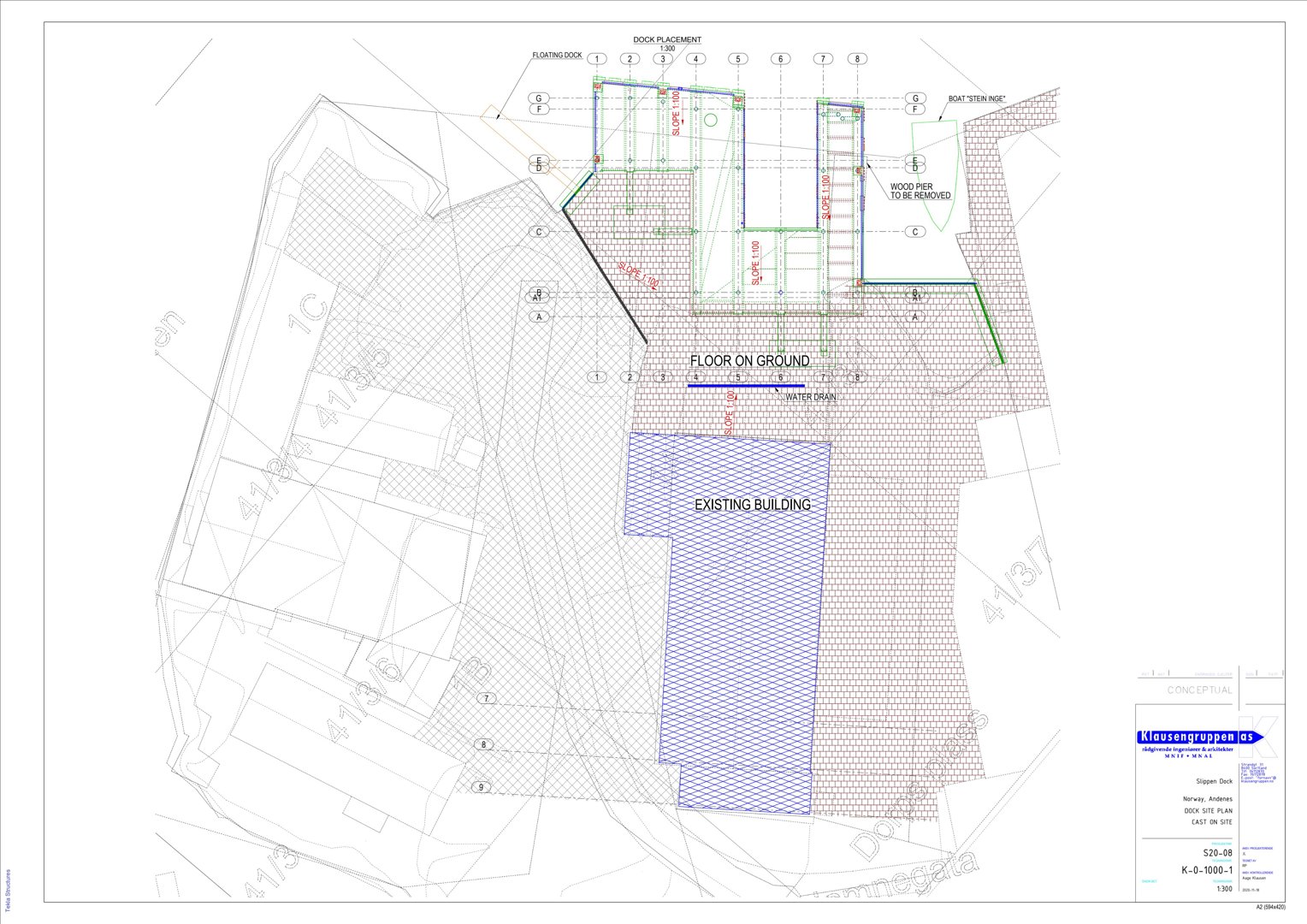
Task: Select the FLOOR ON GROUND label
Action: click(x=749, y=361)
